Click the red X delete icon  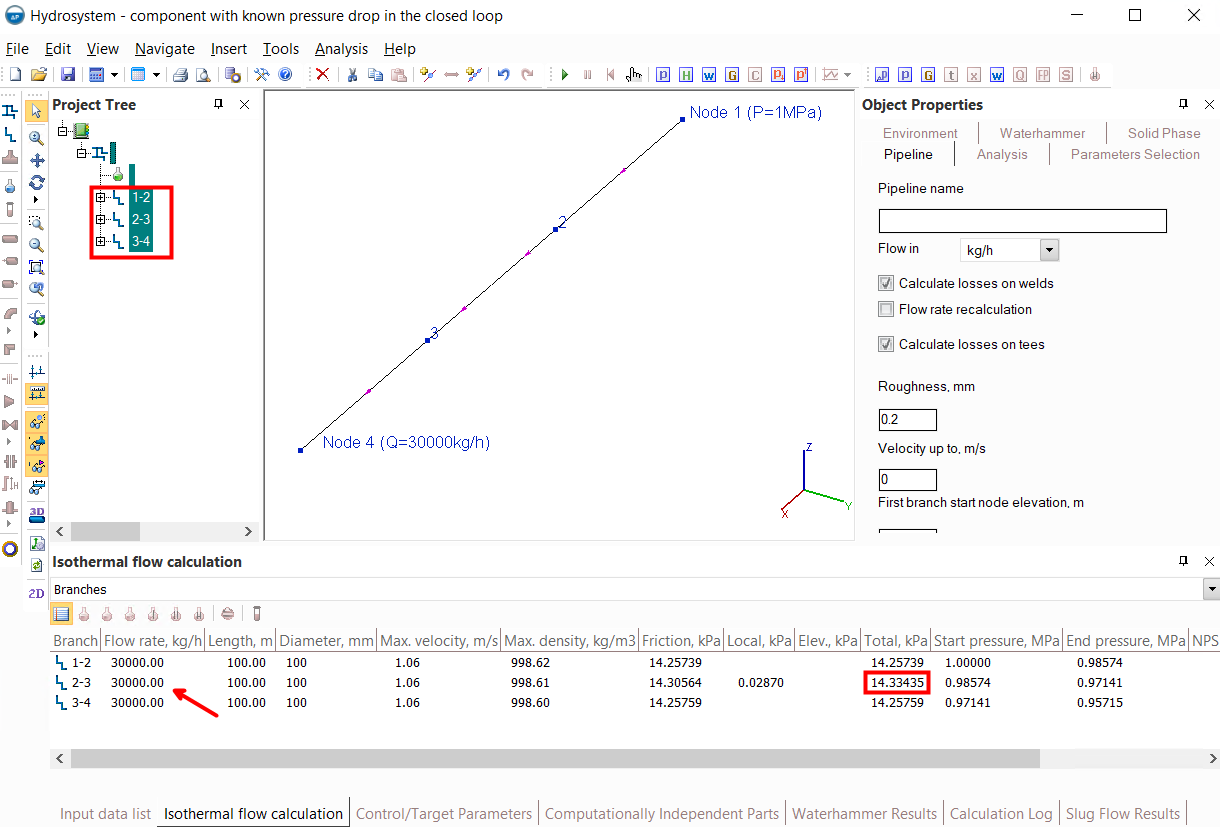click(322, 75)
